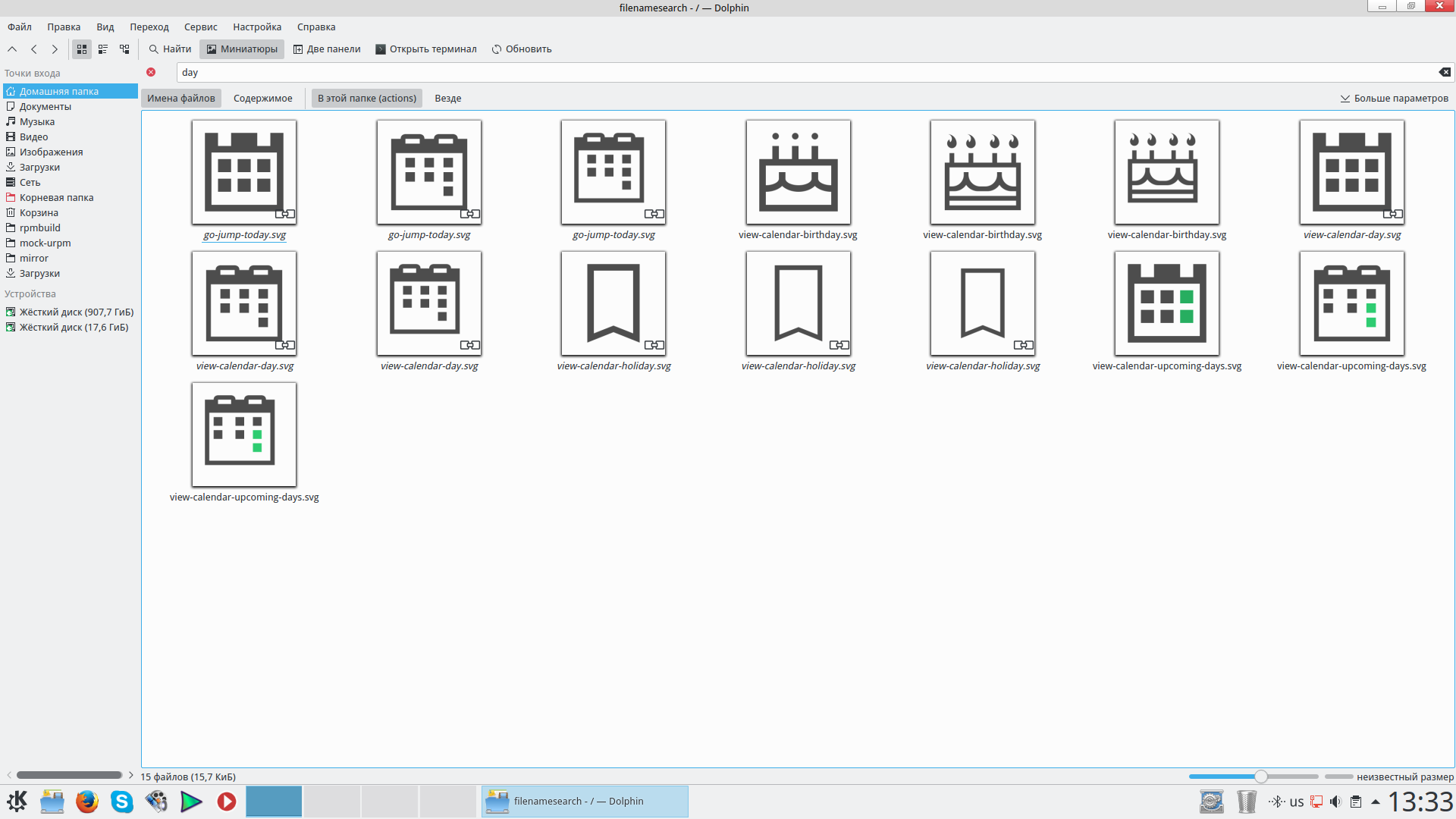The height and width of the screenshot is (819, 1456).
Task: Navigate back in history
Action: pos(34,49)
